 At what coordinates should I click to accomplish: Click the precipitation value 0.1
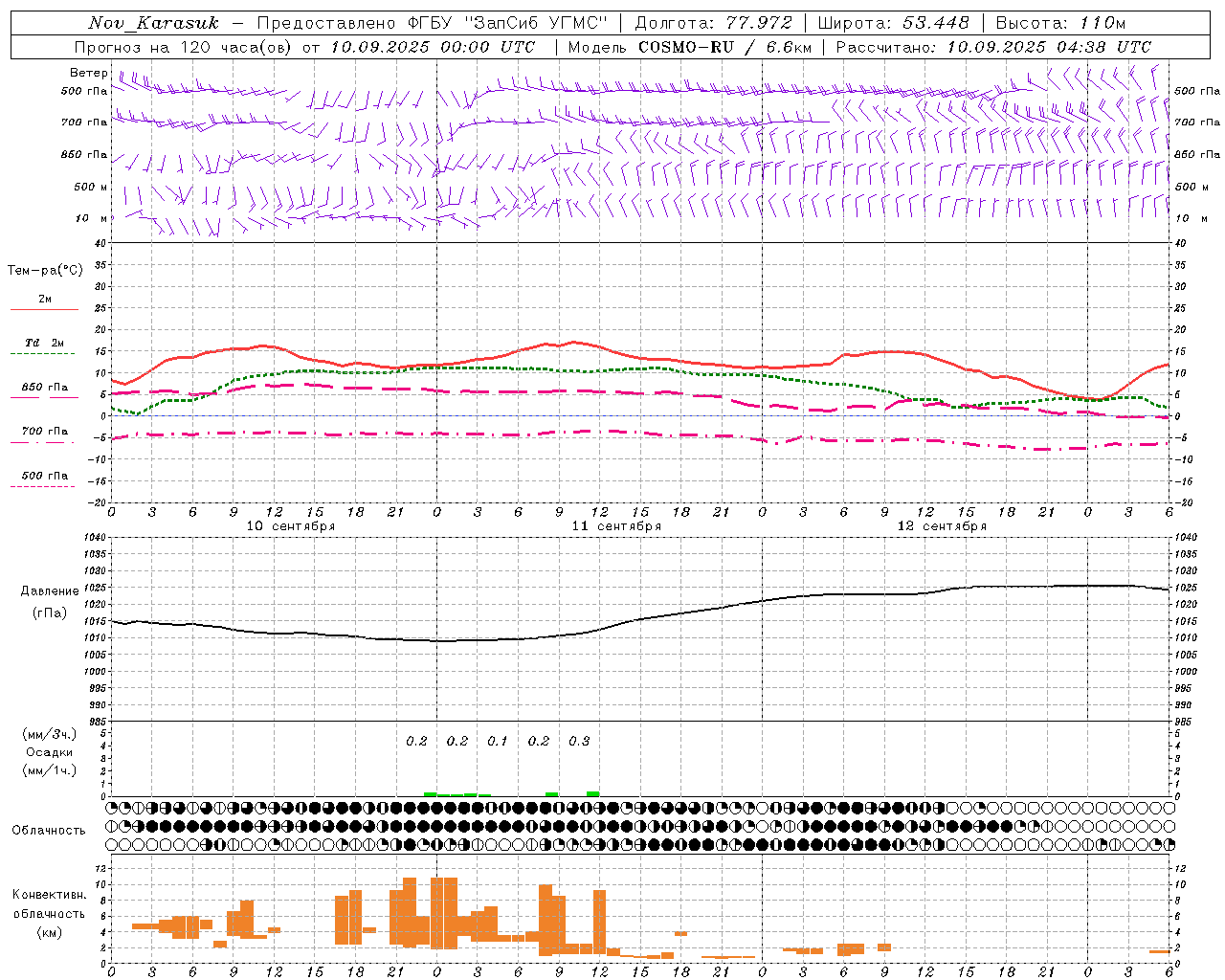(x=498, y=742)
